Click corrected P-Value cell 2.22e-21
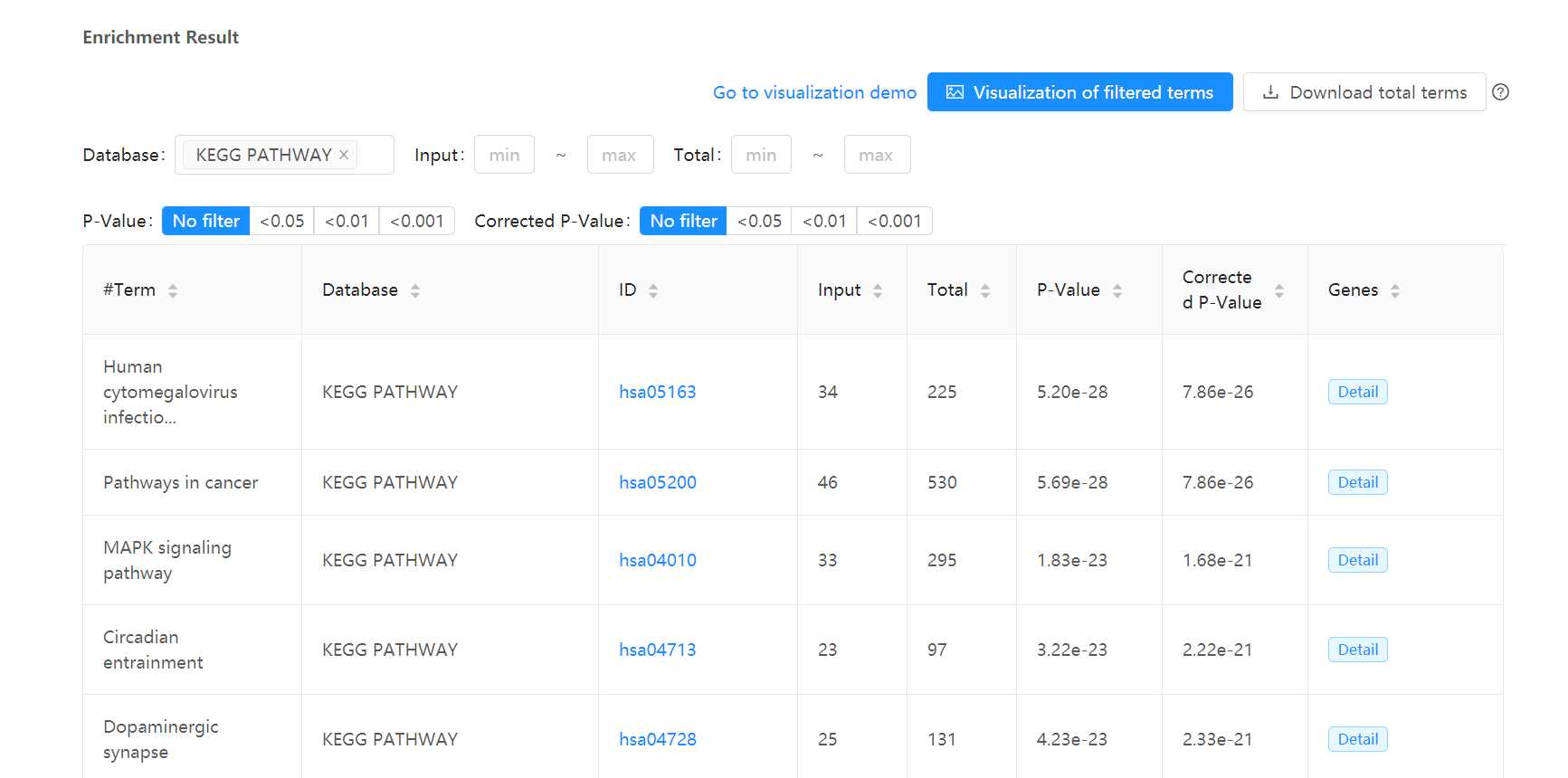This screenshot has height=778, width=1568. [1217, 650]
